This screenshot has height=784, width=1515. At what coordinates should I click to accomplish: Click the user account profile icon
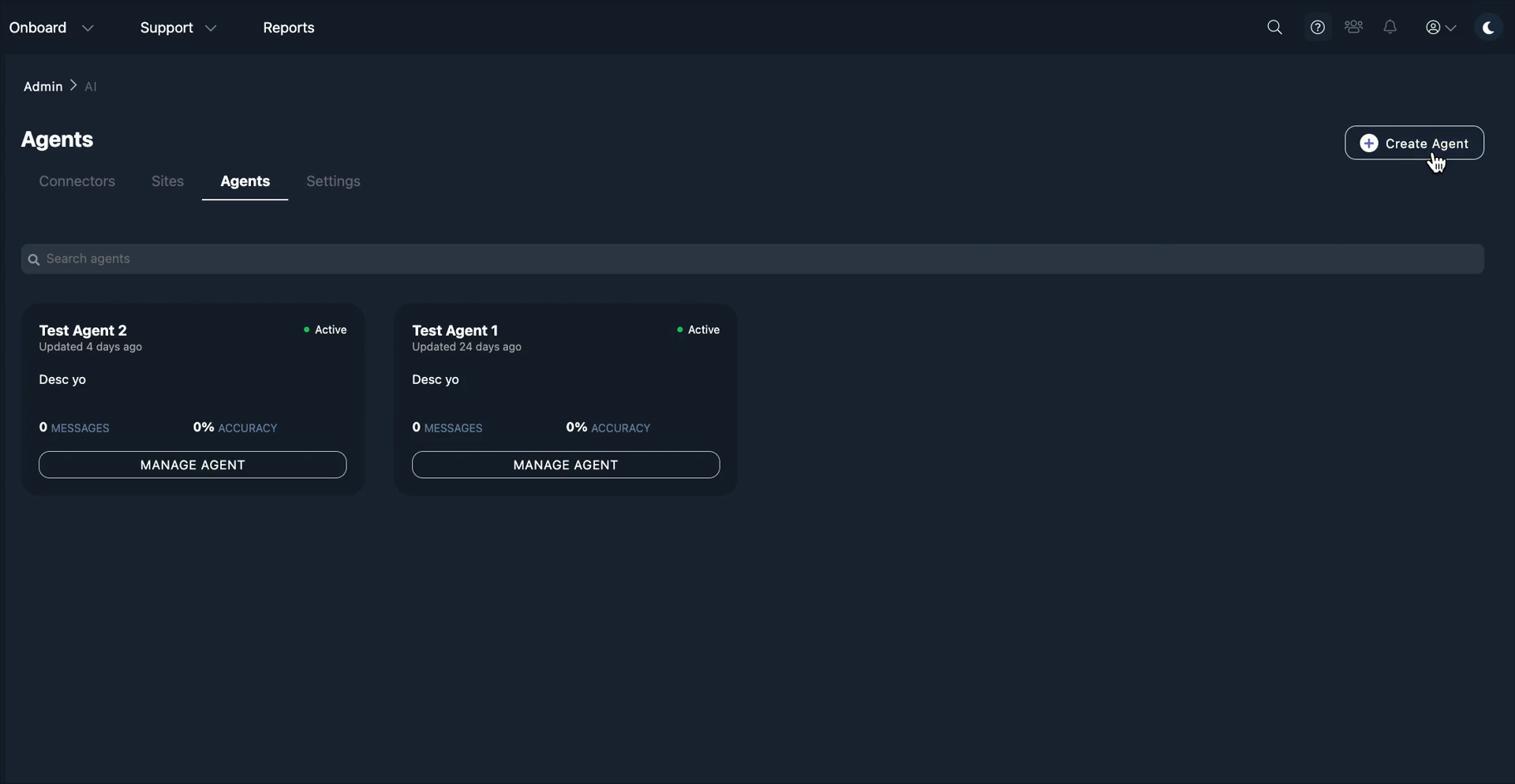tap(1433, 28)
